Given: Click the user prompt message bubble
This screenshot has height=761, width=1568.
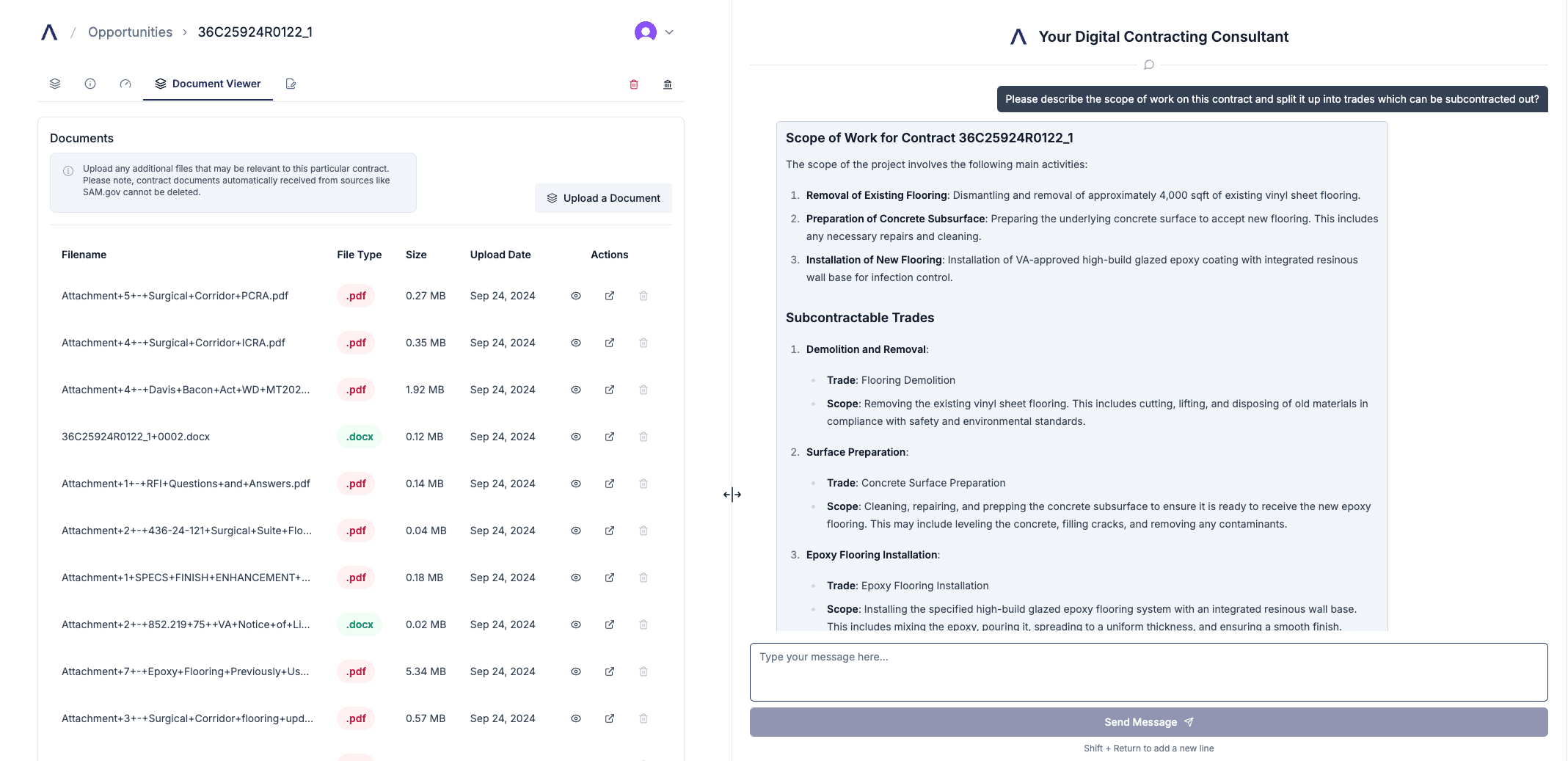Looking at the screenshot, I should 1272,99.
